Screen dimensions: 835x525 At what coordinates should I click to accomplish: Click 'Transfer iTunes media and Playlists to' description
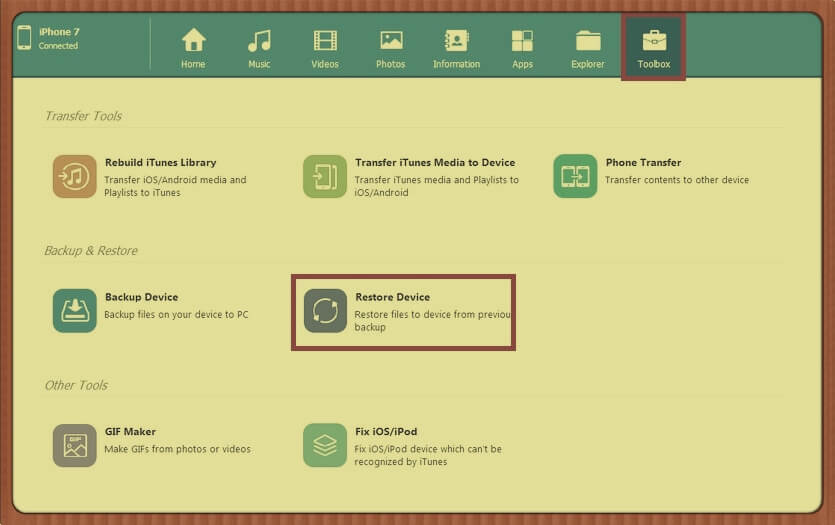click(437, 186)
